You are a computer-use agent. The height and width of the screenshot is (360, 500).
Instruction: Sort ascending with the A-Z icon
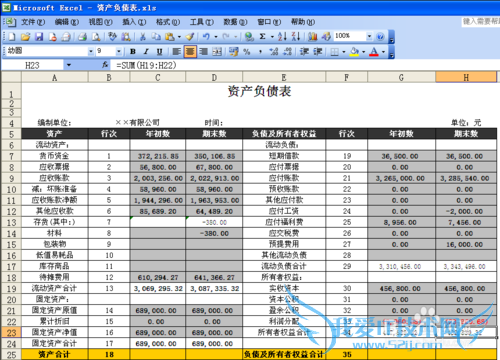click(x=282, y=36)
